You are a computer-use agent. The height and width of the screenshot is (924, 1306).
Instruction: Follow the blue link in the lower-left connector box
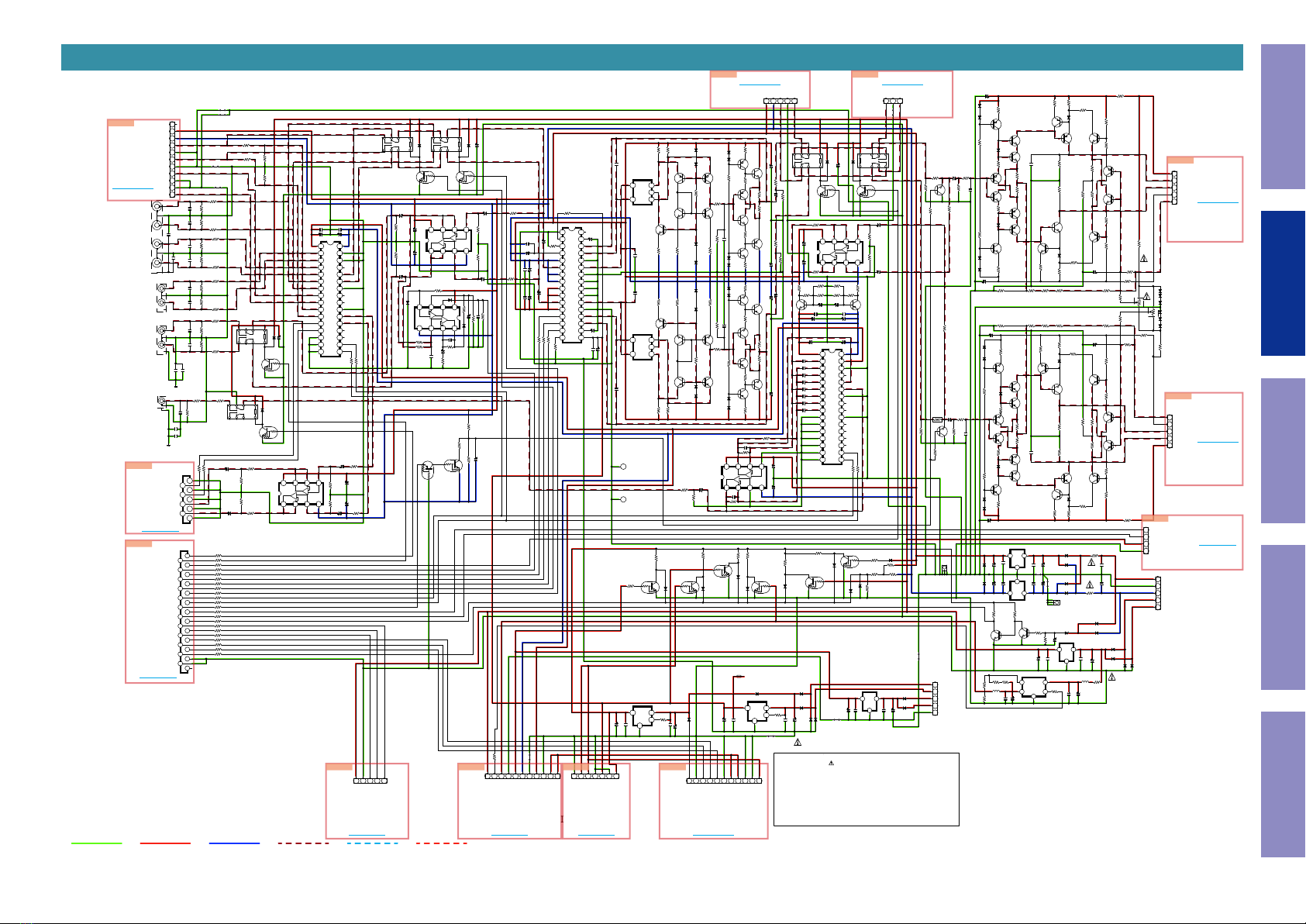158,679
